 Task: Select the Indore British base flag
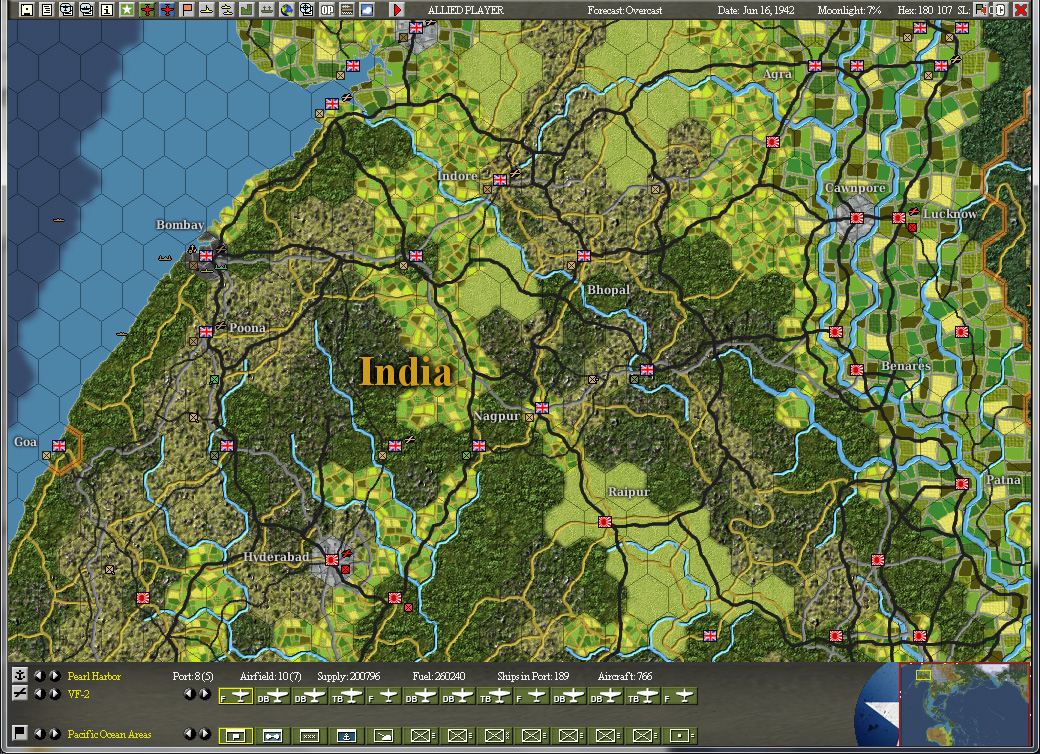pos(500,179)
